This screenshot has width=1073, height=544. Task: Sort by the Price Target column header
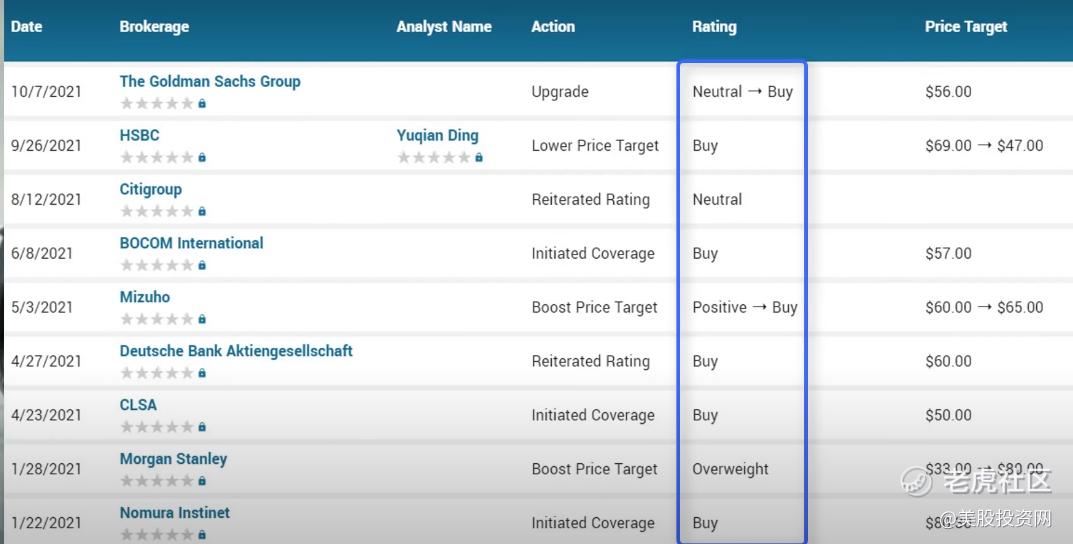click(966, 27)
